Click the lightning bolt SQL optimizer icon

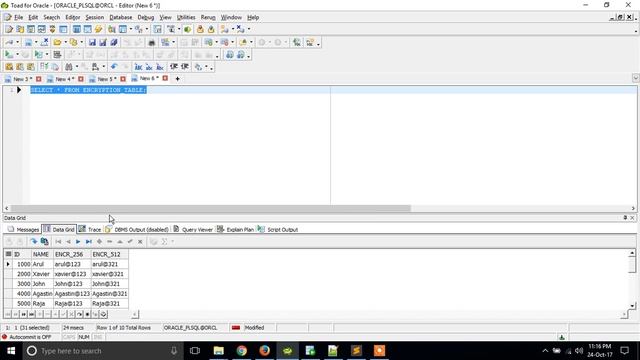pyautogui.click(x=98, y=29)
